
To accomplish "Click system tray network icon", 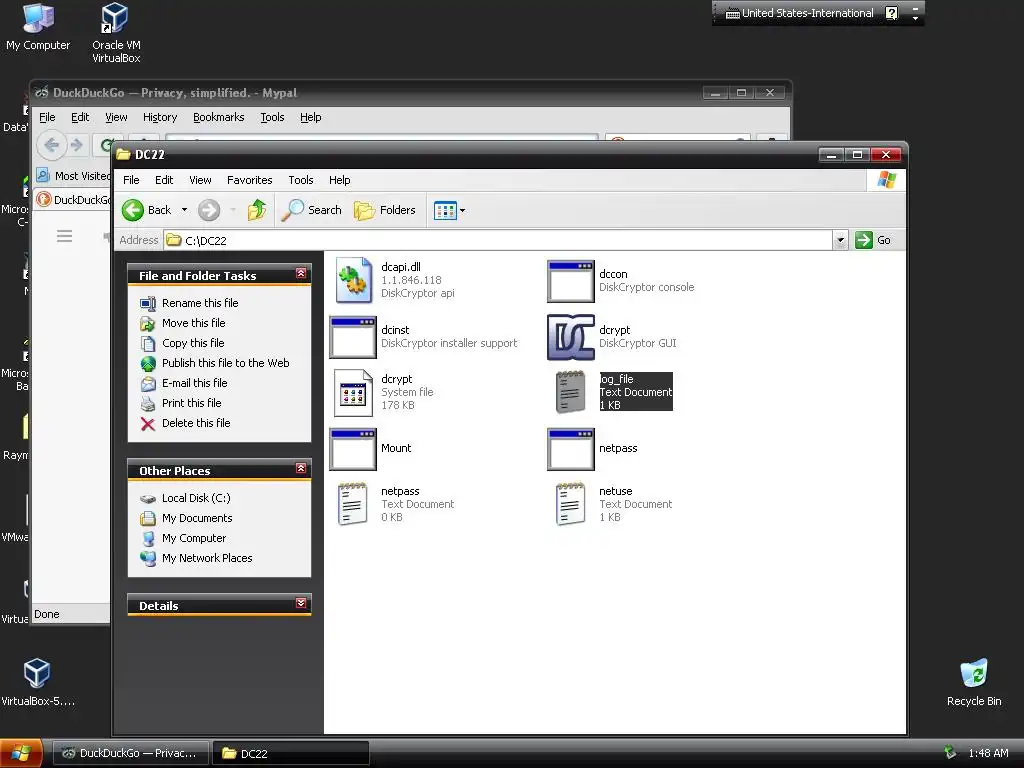I will [x=950, y=752].
